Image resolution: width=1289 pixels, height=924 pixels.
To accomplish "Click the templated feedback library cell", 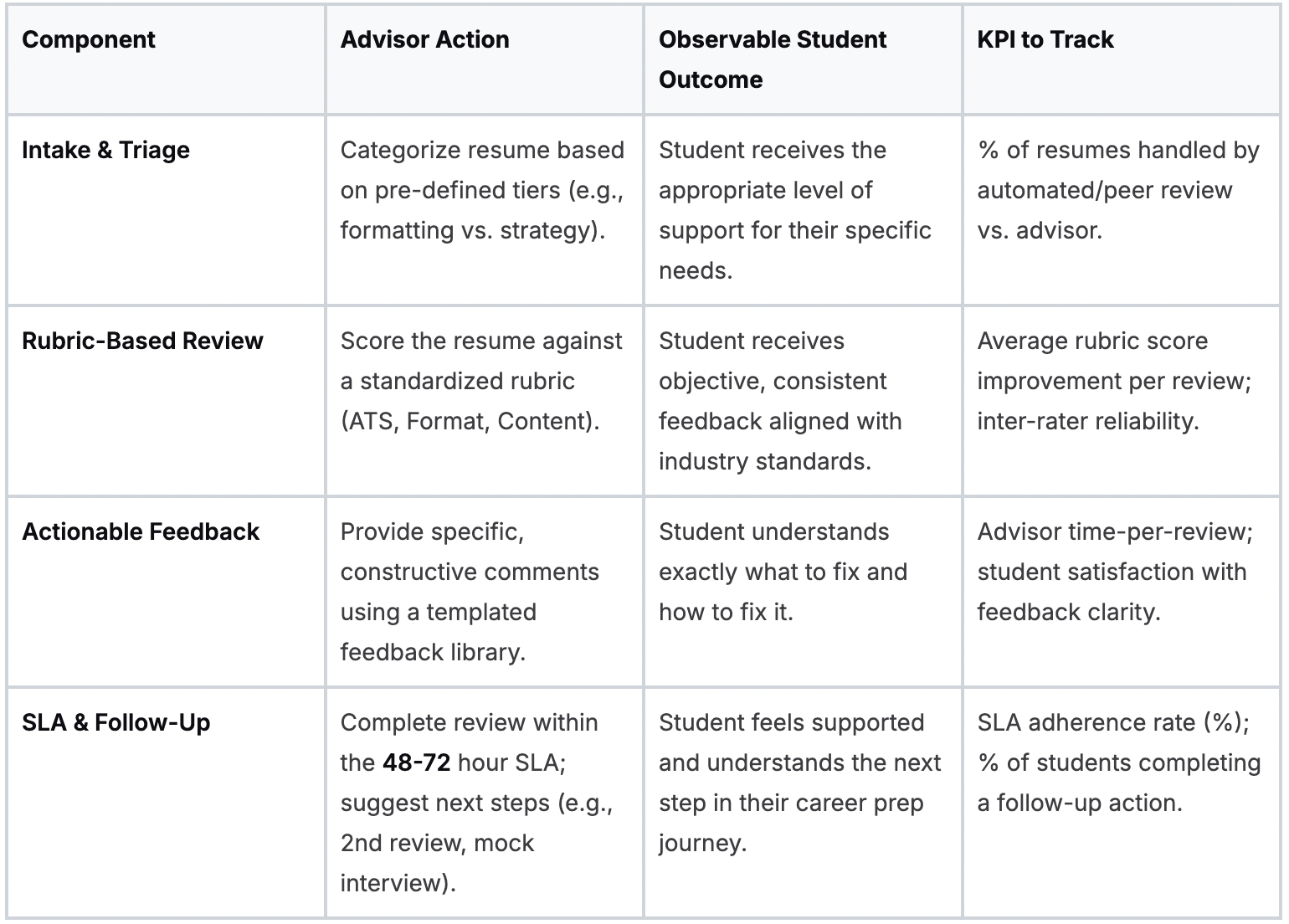I will pyautogui.click(x=469, y=592).
